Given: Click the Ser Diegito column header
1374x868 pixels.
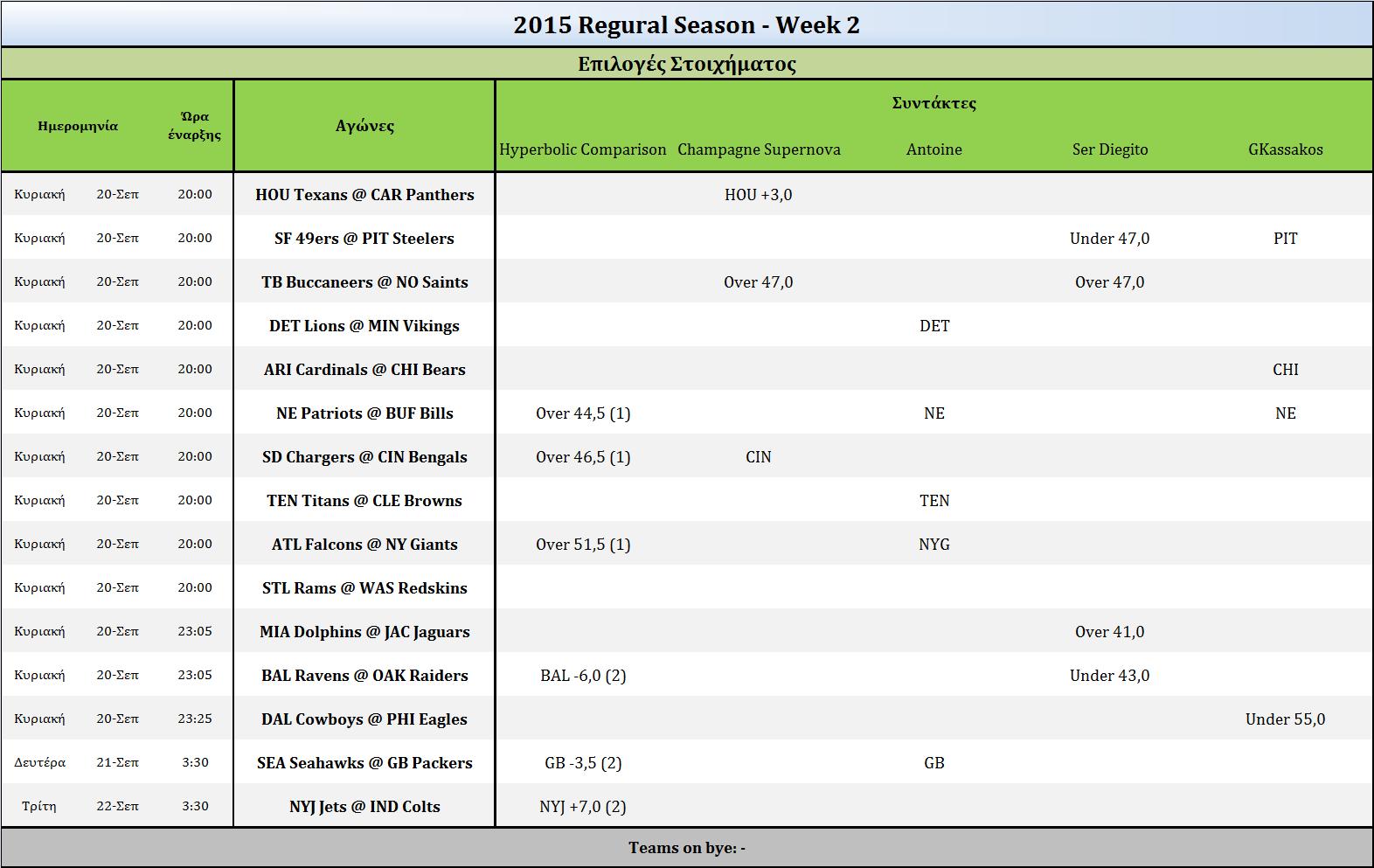Looking at the screenshot, I should [1110, 149].
